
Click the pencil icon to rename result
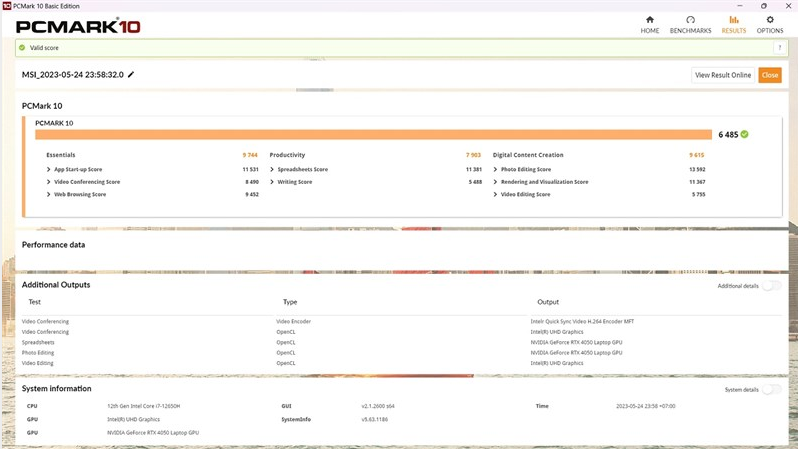tap(131, 74)
